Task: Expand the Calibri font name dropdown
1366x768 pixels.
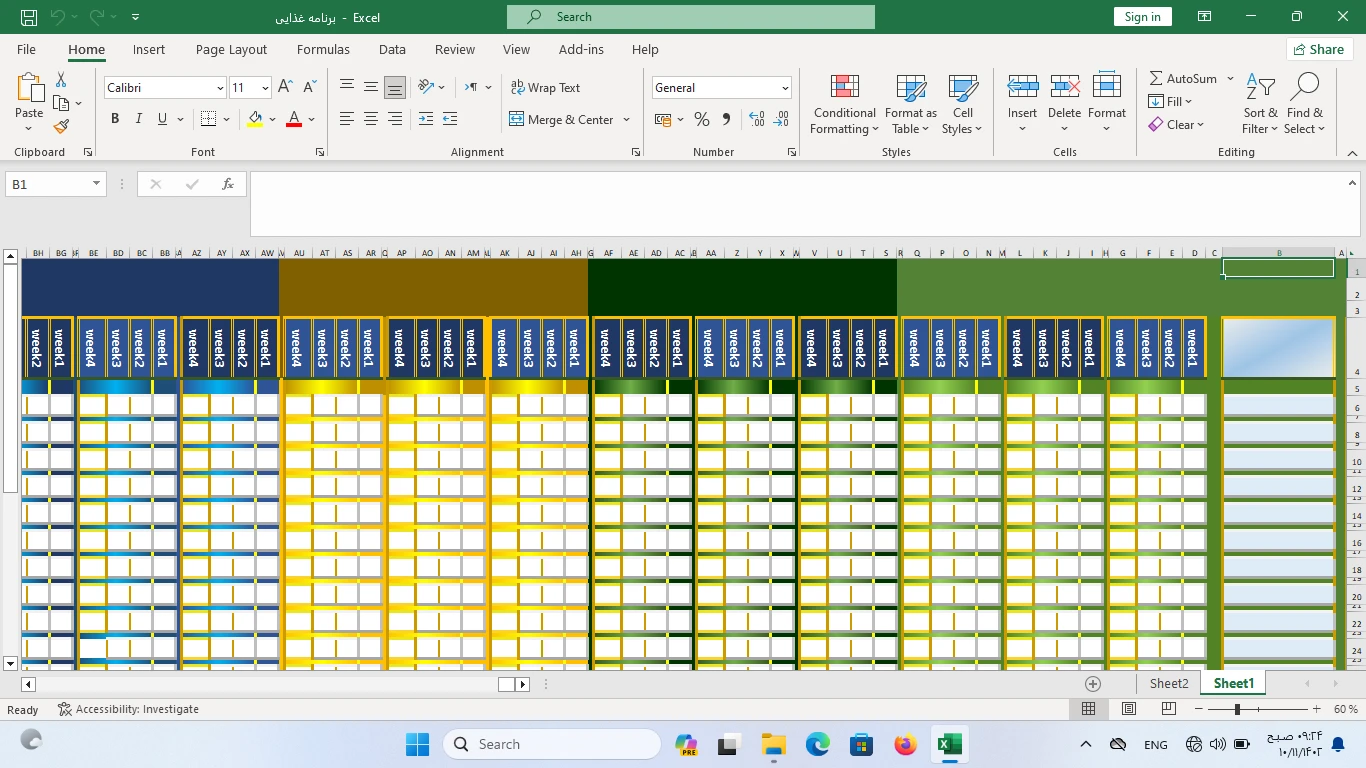Action: tap(220, 88)
